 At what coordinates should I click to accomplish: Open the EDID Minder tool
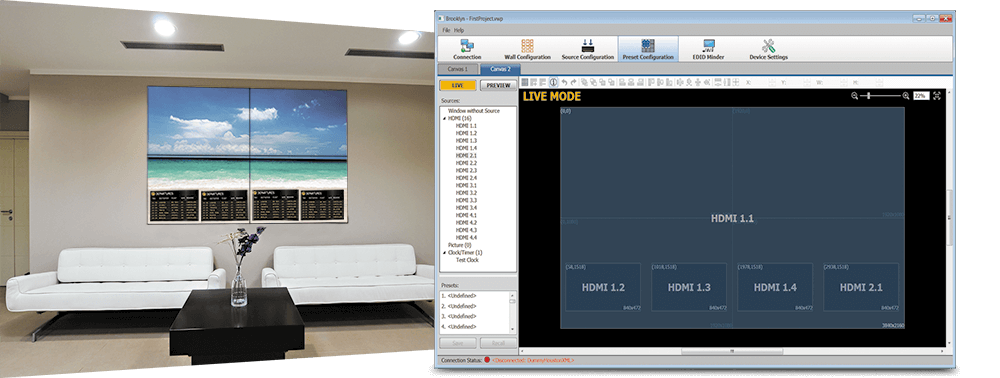708,49
